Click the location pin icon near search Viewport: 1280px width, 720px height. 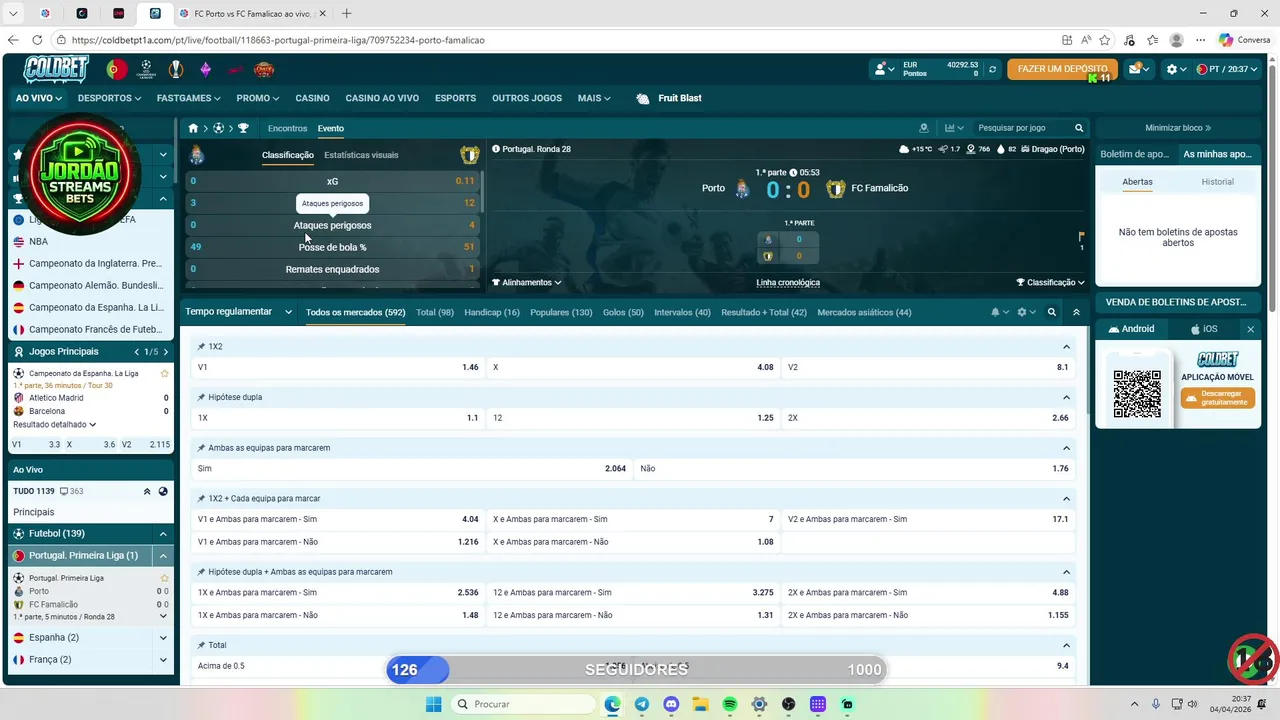[924, 128]
